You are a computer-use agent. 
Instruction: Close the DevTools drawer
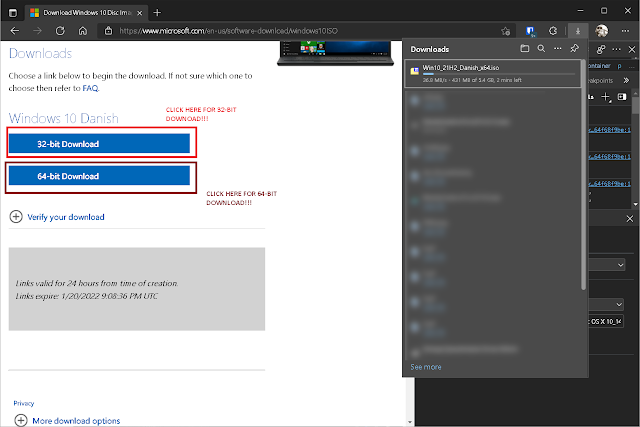tap(630, 219)
